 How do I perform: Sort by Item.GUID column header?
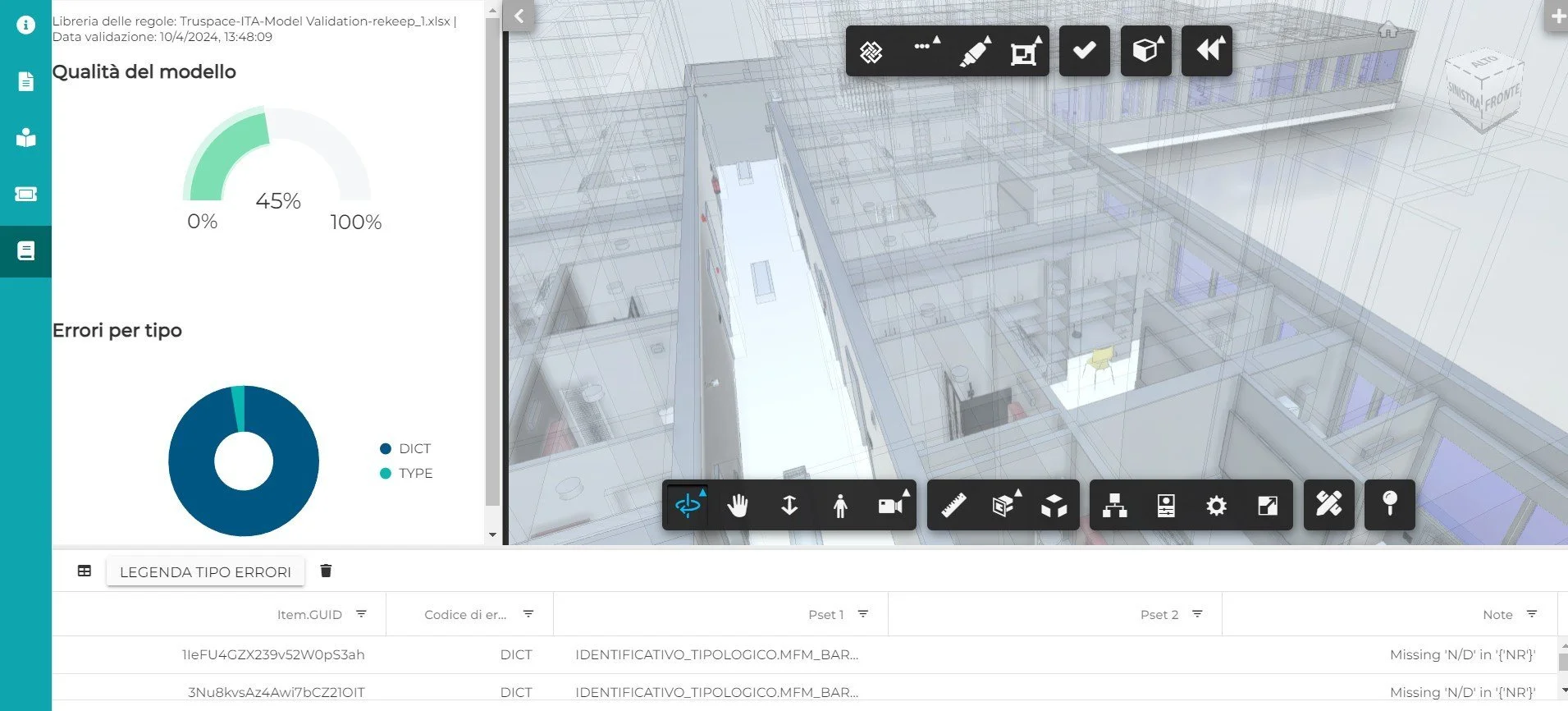(x=309, y=614)
